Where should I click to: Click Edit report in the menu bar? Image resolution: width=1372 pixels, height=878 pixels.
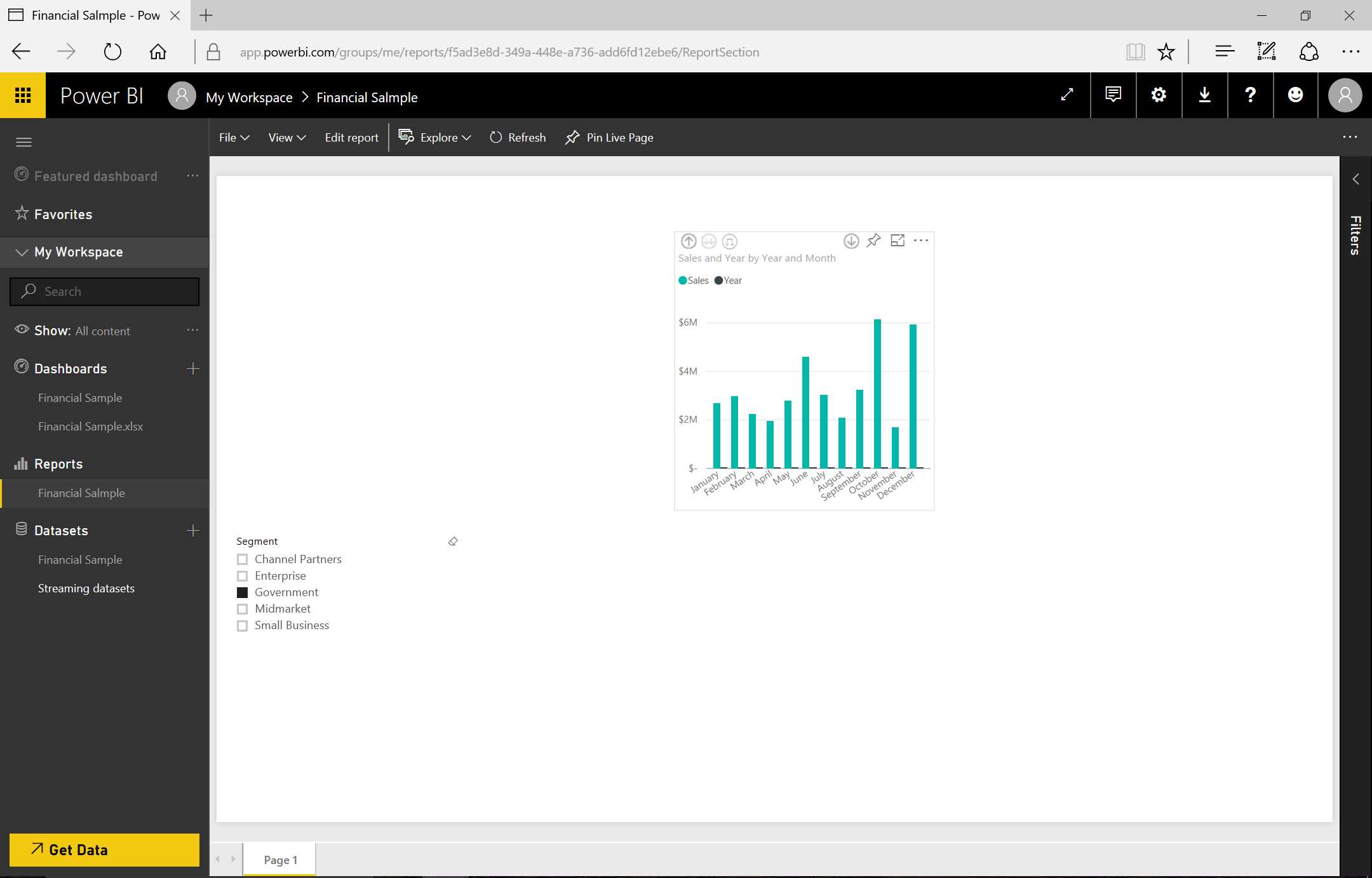351,137
